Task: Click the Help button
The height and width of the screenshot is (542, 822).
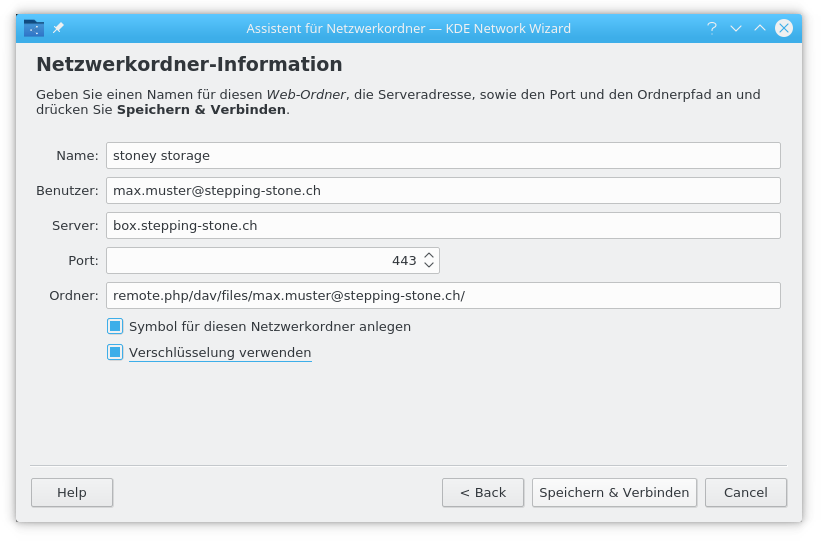Action: (72, 492)
